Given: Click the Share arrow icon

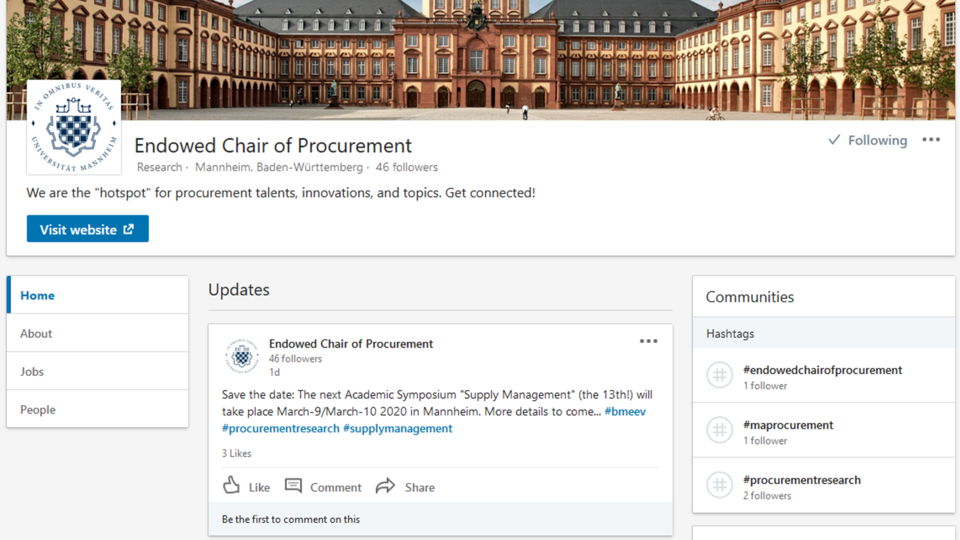Looking at the screenshot, I should 385,487.
